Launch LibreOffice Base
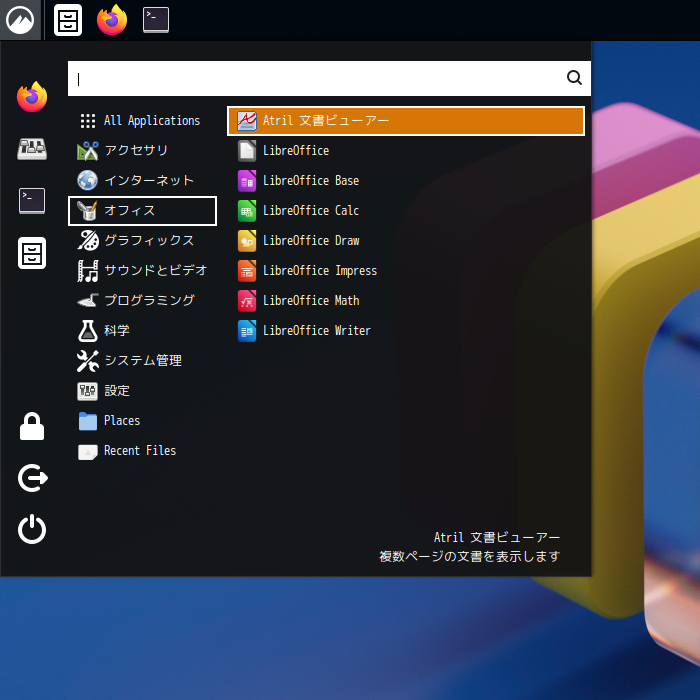The height and width of the screenshot is (700, 700). point(406,180)
